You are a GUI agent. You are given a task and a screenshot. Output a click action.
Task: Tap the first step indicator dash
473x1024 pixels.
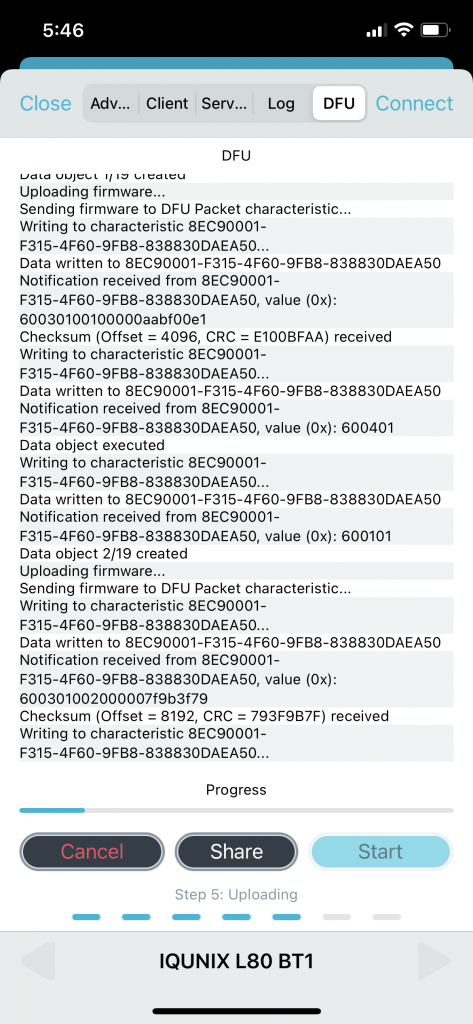coord(86,917)
